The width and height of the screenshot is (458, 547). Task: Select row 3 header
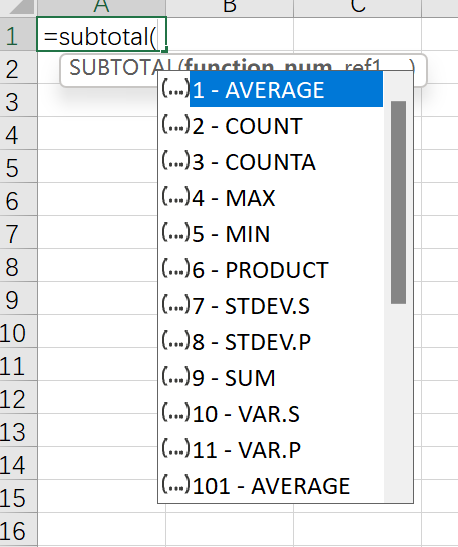[x=18, y=100]
